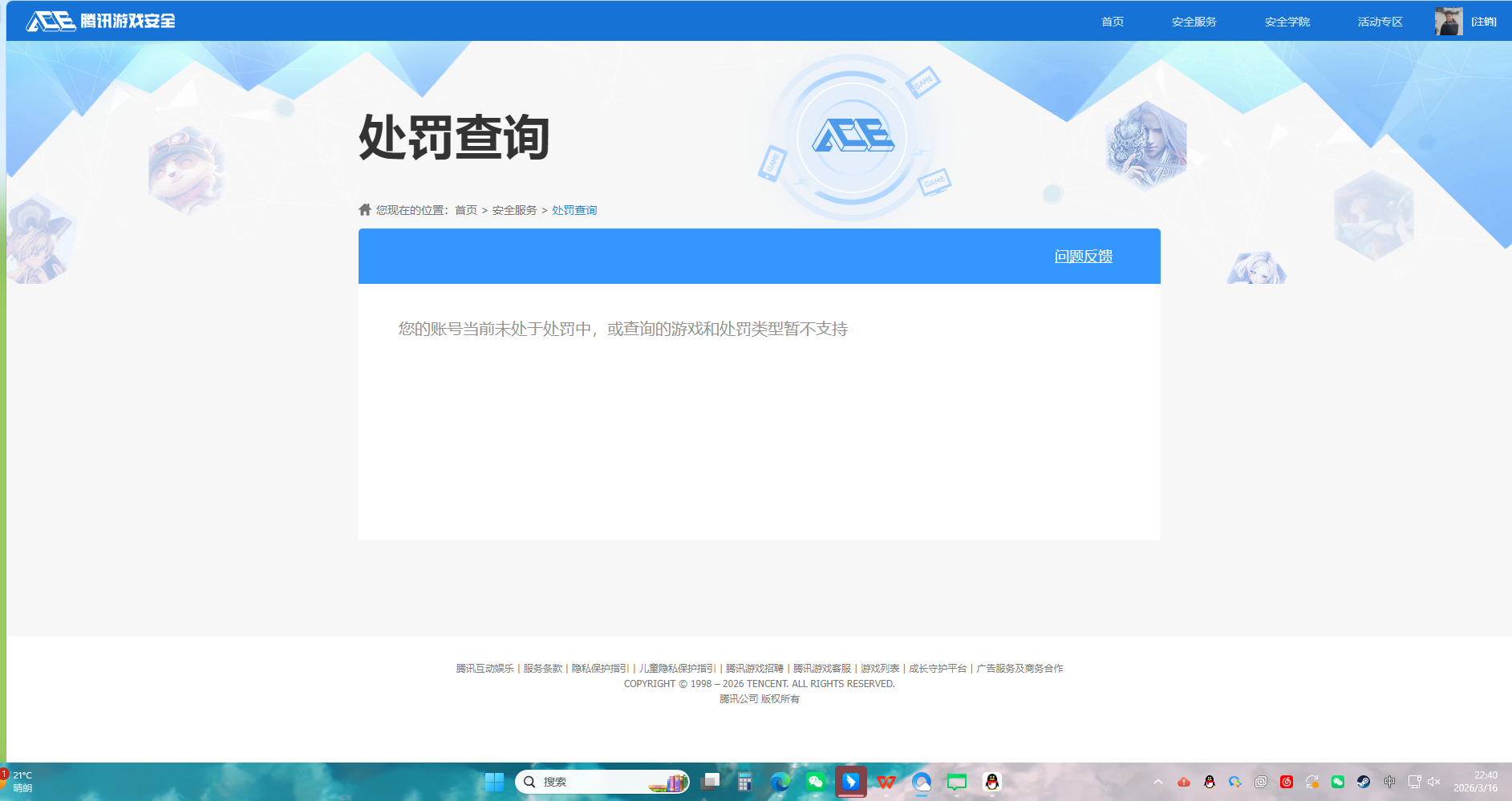Open the 安全服务 navigation menu
The width and height of the screenshot is (1512, 801).
[x=1193, y=22]
